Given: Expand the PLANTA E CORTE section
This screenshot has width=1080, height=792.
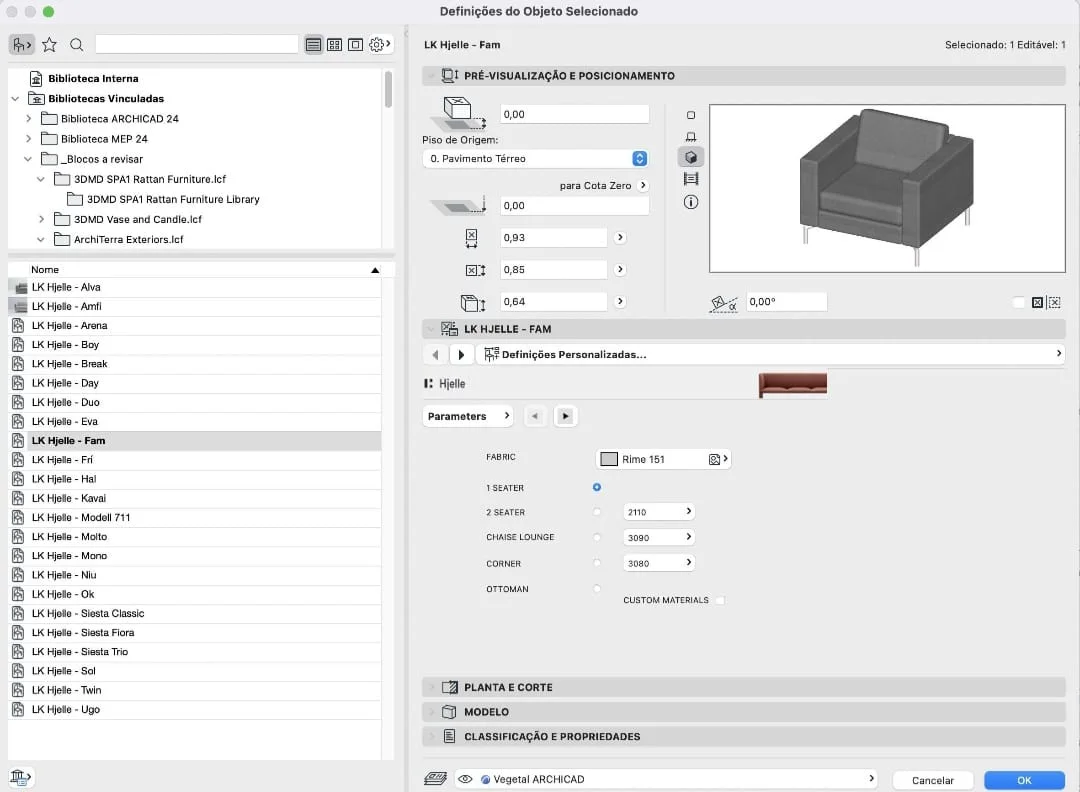Looking at the screenshot, I should [508, 687].
